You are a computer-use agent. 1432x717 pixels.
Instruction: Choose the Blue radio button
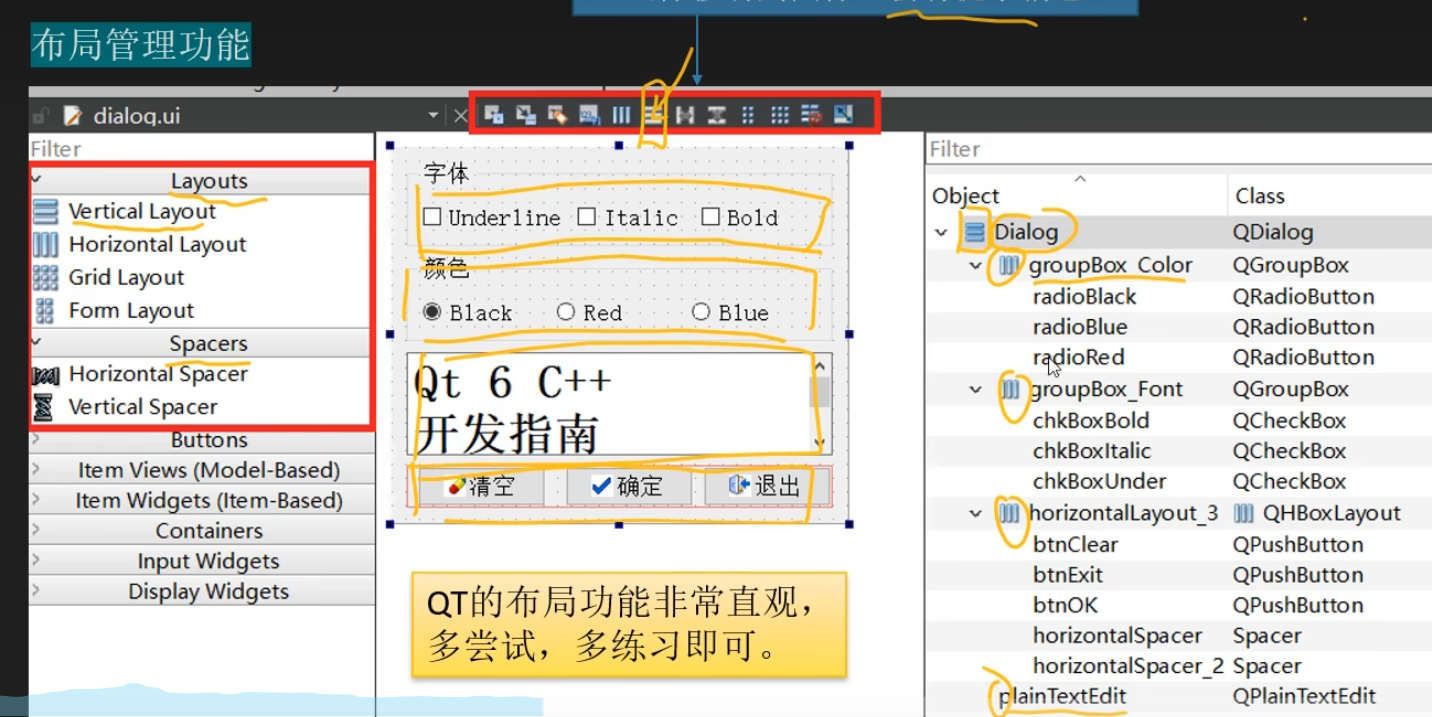tap(701, 312)
